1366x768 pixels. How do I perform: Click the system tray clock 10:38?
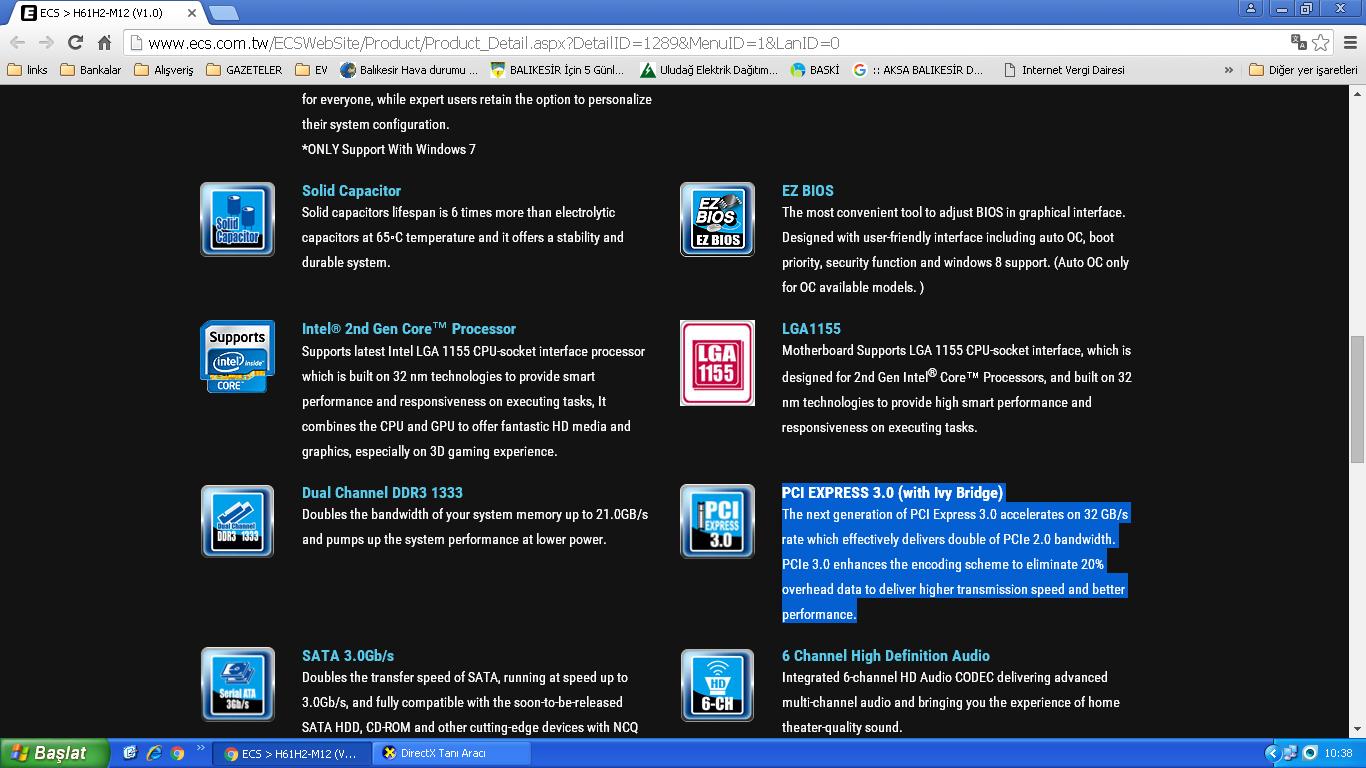click(x=1338, y=753)
